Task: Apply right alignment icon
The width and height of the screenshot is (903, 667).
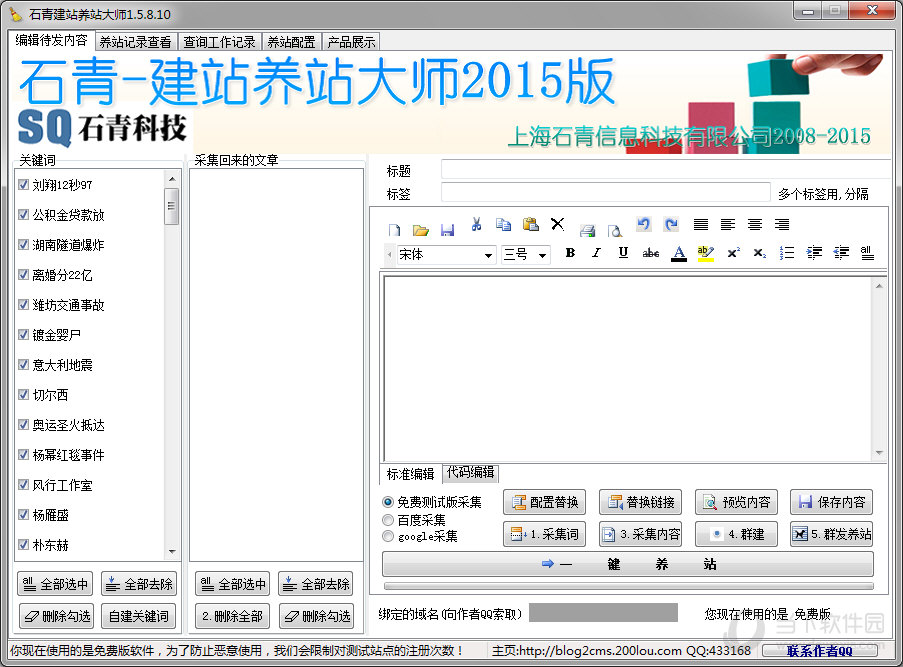Action: (782, 224)
